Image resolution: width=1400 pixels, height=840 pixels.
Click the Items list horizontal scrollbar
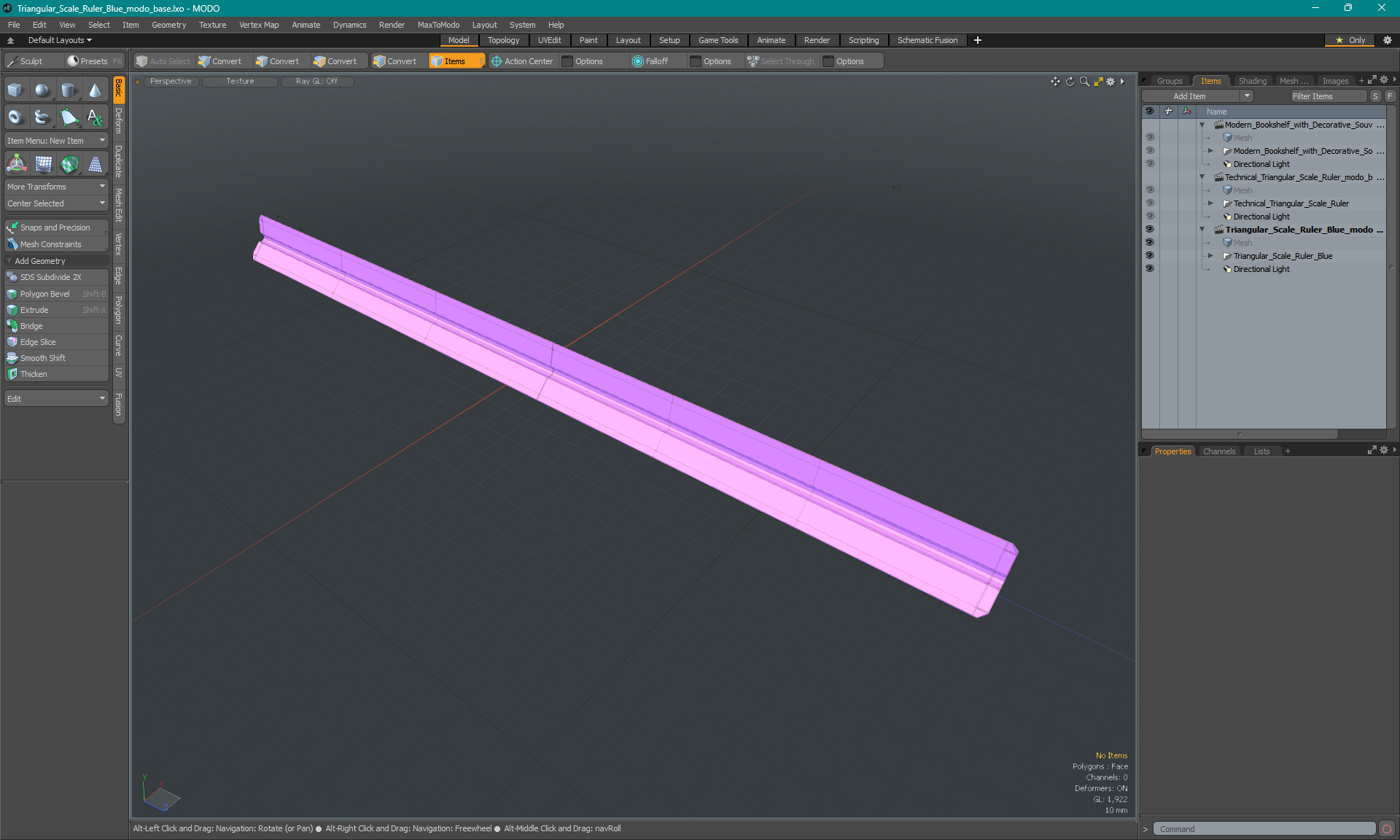pyautogui.click(x=1240, y=434)
